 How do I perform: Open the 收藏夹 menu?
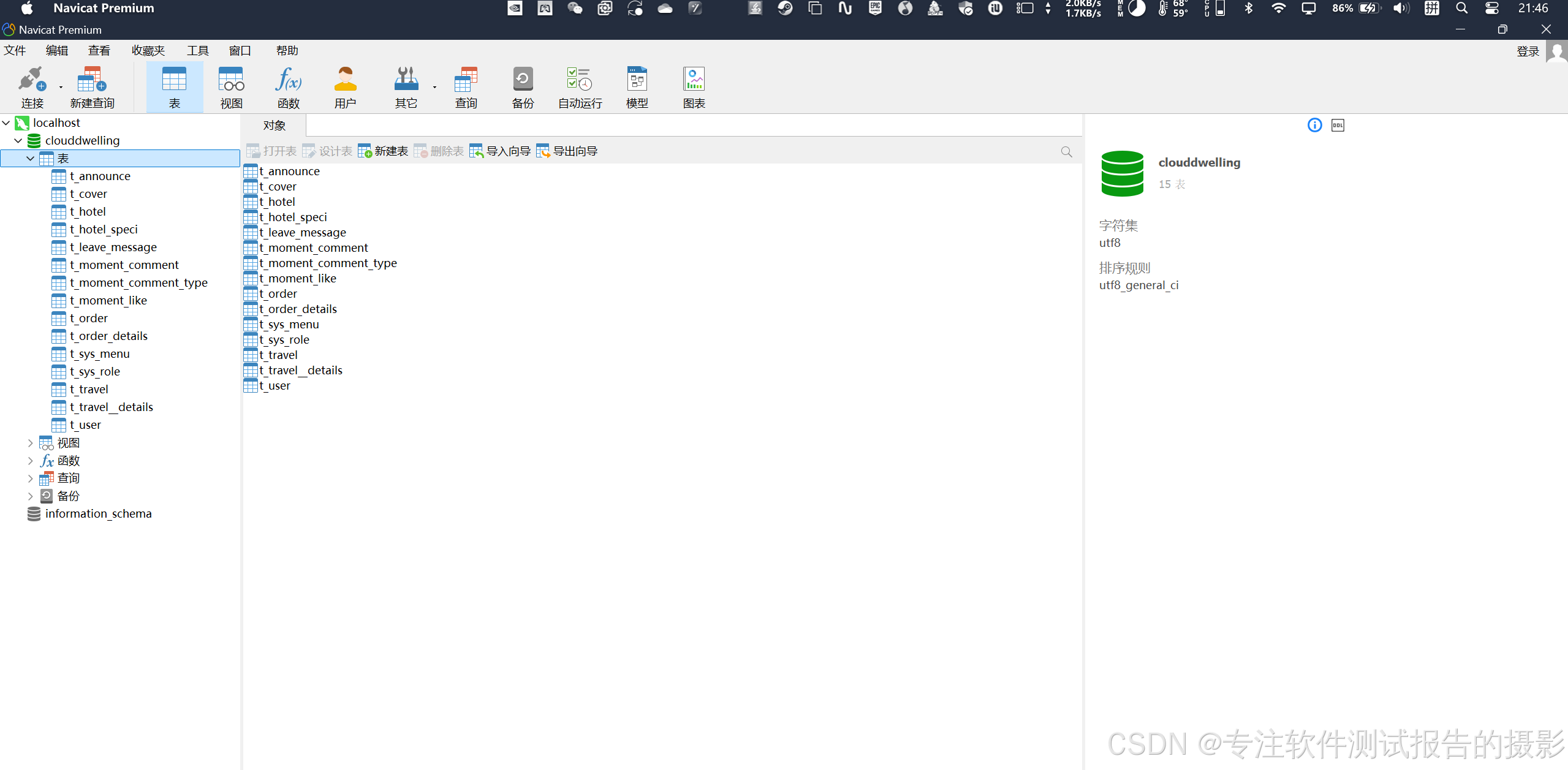[x=148, y=51]
